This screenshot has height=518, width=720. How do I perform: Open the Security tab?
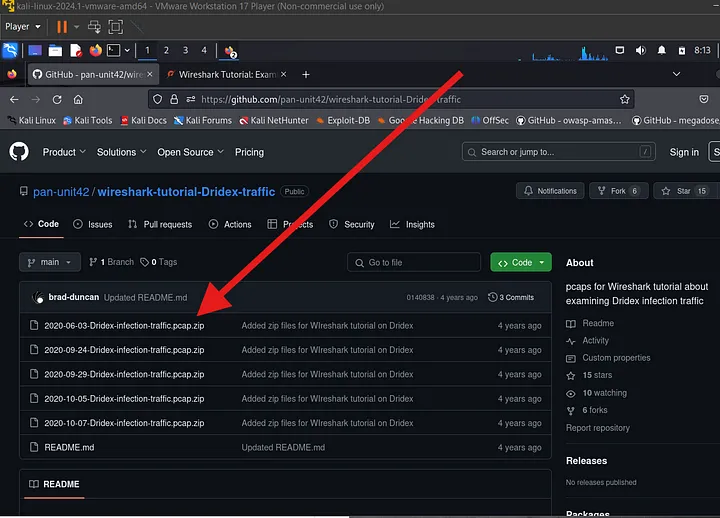point(352,224)
